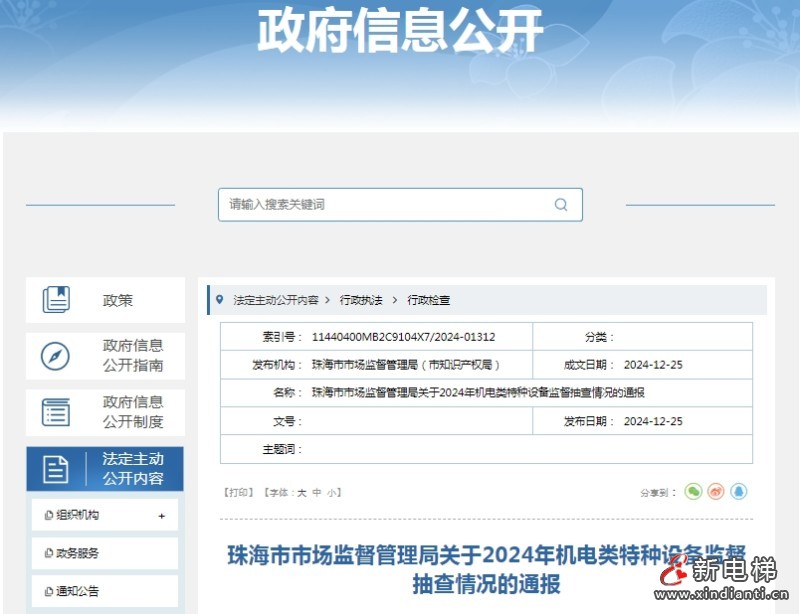Share via the orange Weibo icon
This screenshot has height=614, width=800.
tap(716, 492)
